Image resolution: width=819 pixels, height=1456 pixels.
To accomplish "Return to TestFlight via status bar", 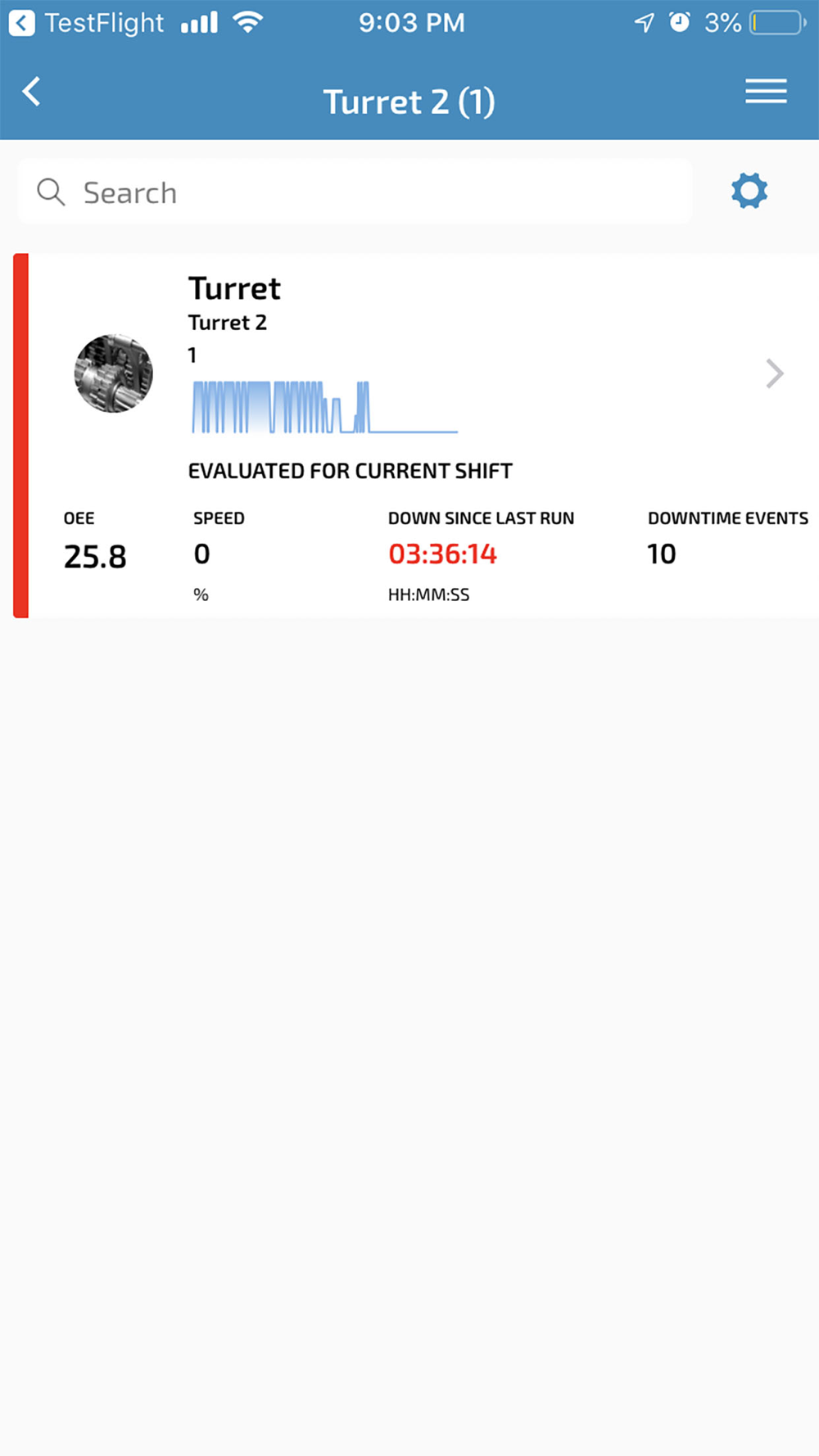I will coord(86,22).
